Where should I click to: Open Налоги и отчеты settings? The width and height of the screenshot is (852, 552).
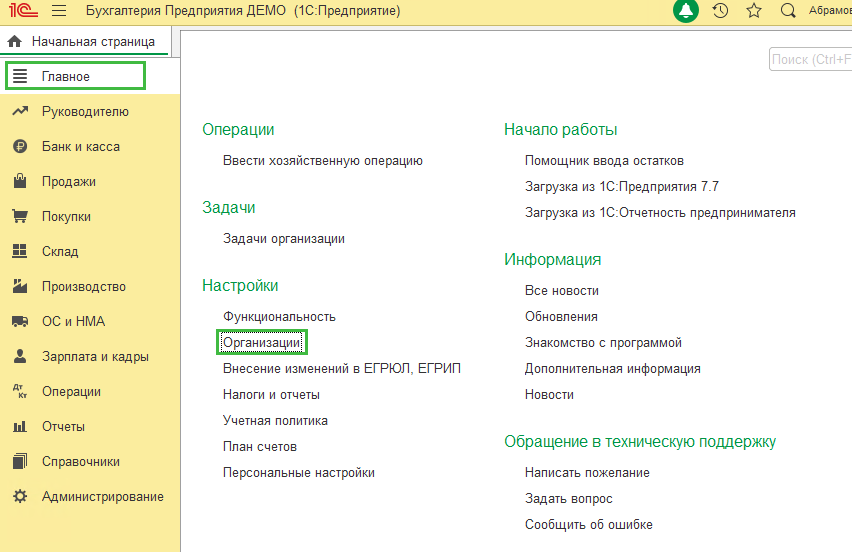271,394
